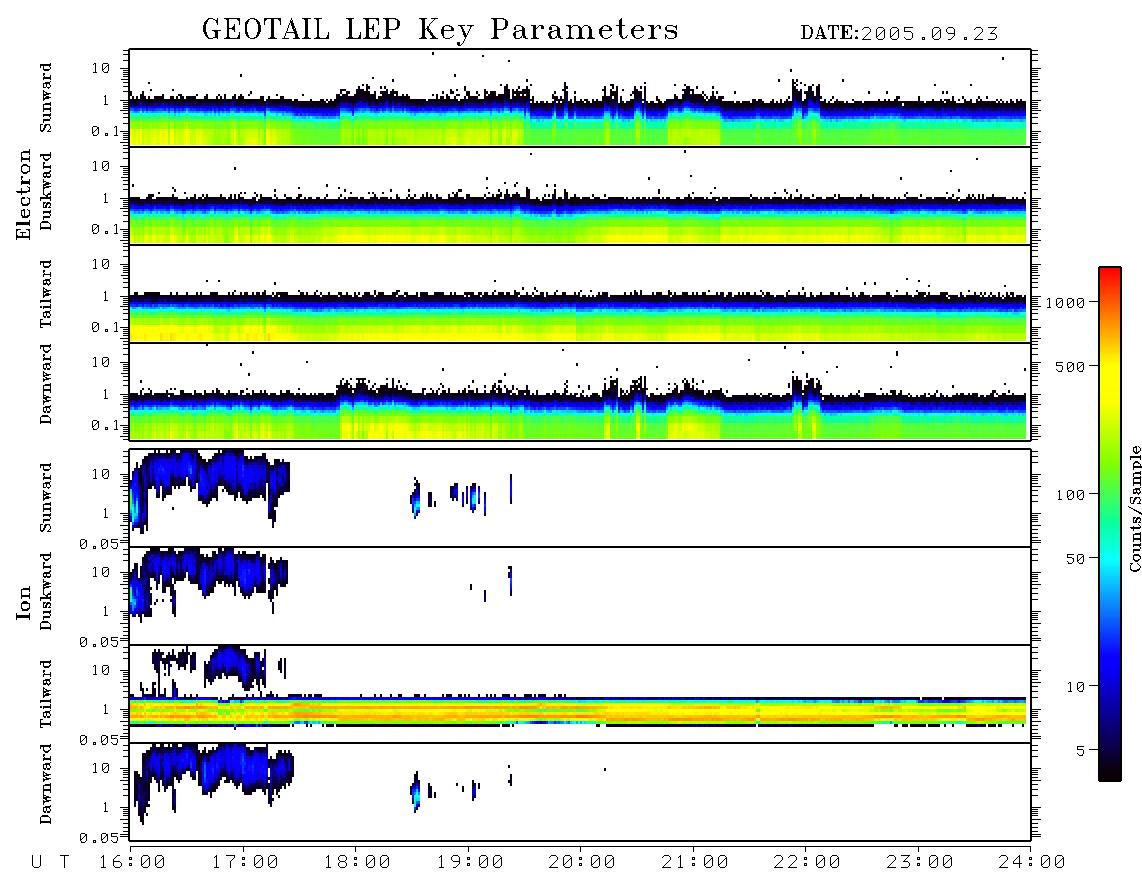Click the 23:00 time tick label
The height and width of the screenshot is (880, 1142).
[x=920, y=863]
